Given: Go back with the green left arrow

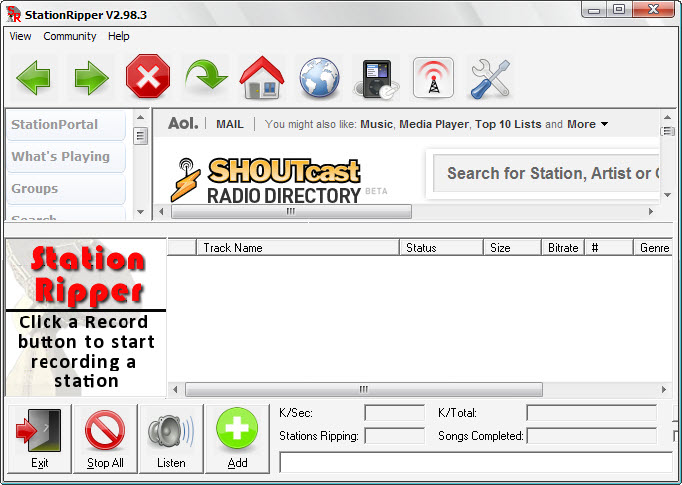Looking at the screenshot, I should point(33,78).
